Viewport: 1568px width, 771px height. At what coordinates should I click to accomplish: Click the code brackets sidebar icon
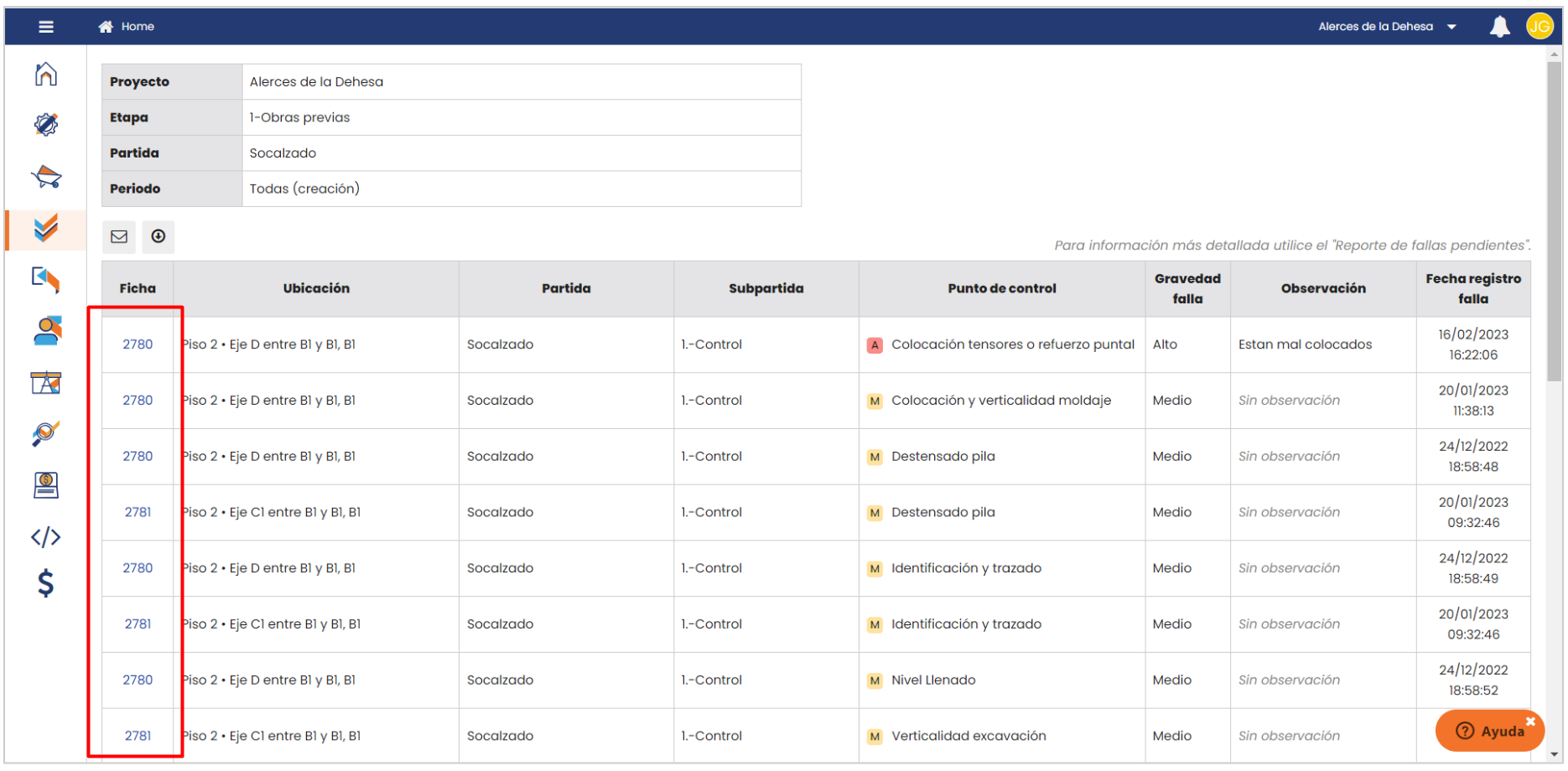coord(46,536)
